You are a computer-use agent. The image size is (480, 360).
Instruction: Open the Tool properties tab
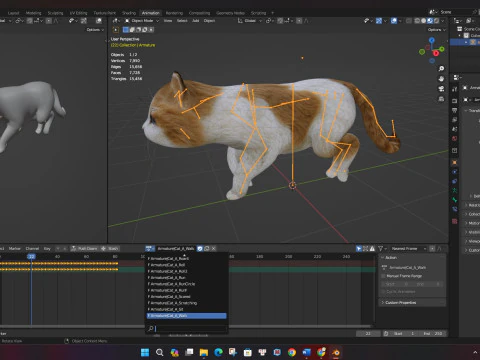[455, 89]
